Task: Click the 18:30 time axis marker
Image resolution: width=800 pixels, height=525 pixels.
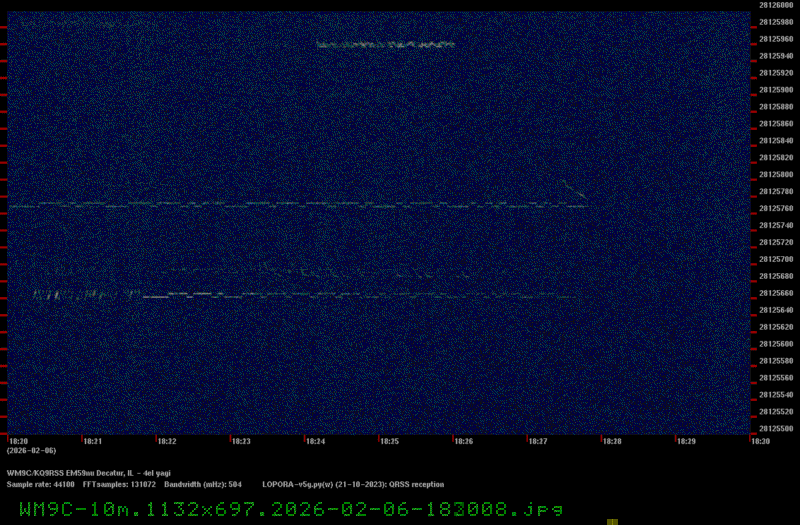Action: point(760,441)
